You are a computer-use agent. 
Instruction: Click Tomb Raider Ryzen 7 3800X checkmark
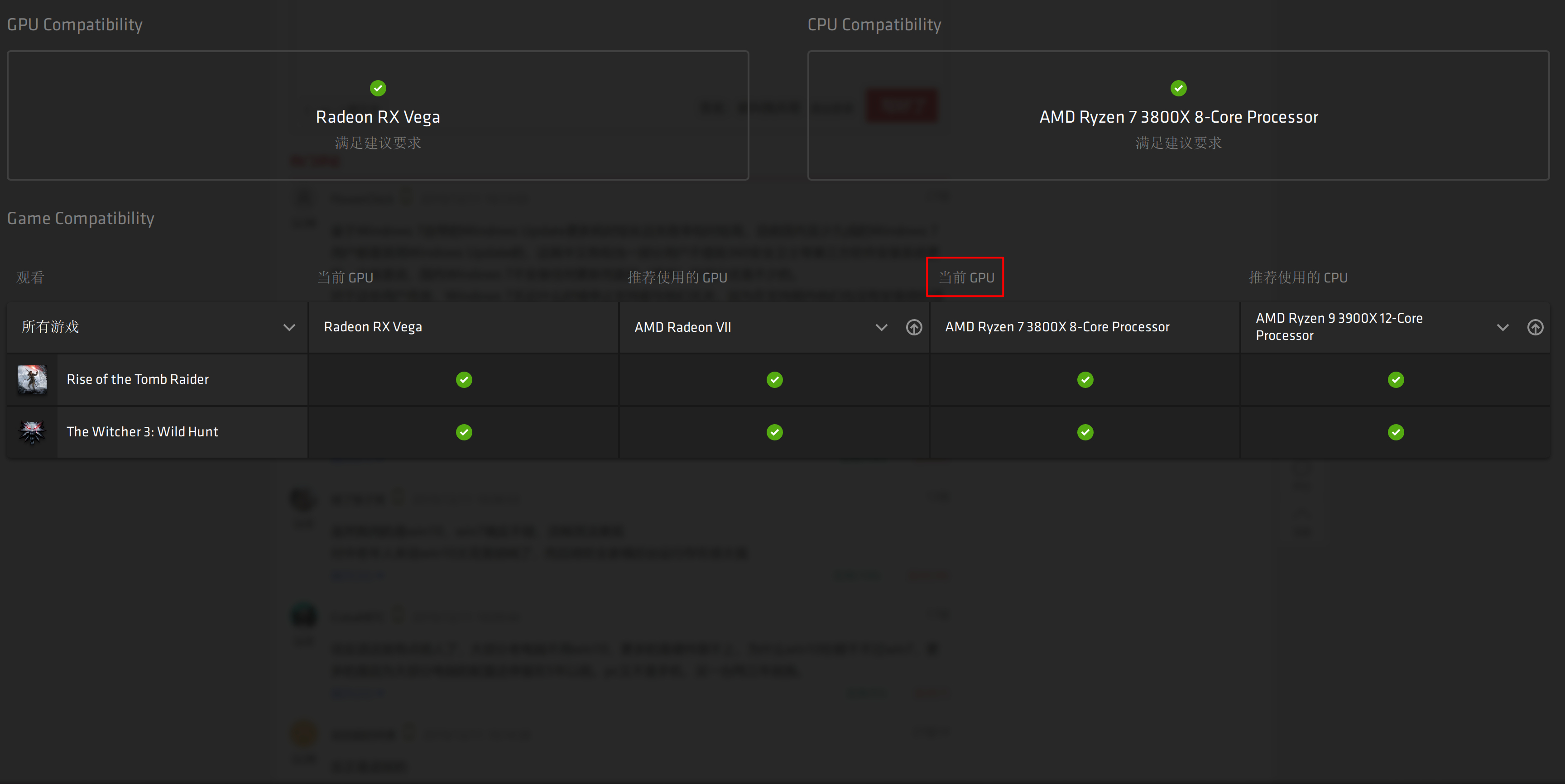pos(1085,379)
